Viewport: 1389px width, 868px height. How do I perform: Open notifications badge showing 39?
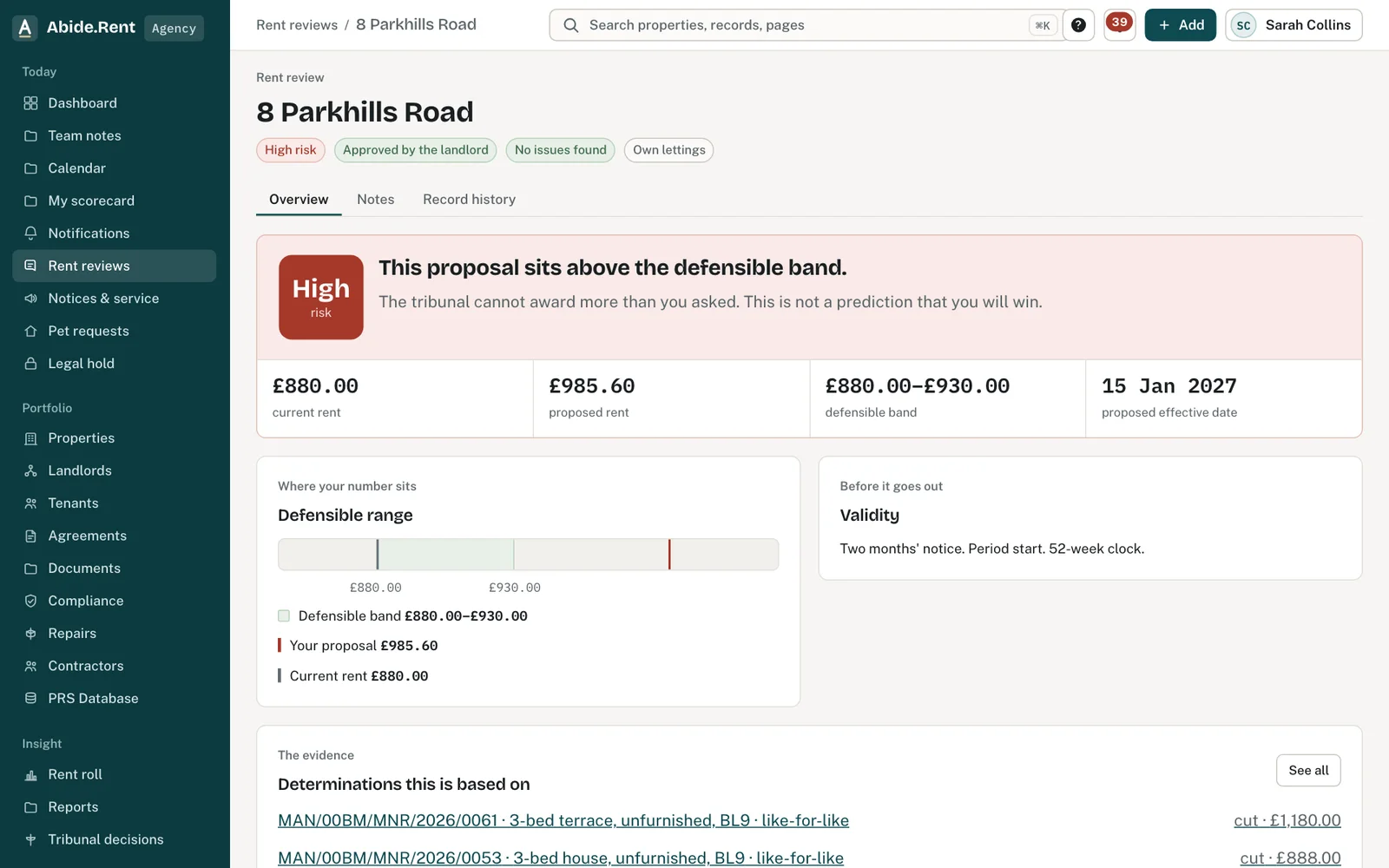click(1120, 25)
